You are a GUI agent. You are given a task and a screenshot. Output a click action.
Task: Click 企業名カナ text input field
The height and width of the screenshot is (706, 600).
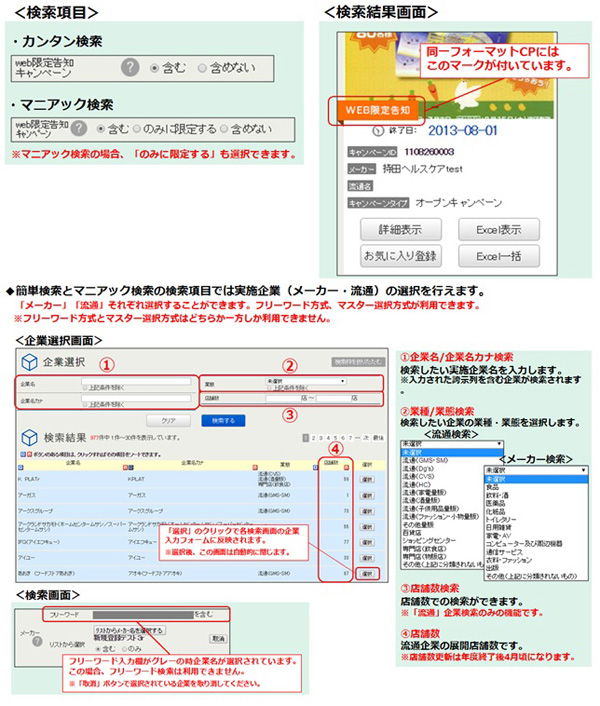(136, 398)
